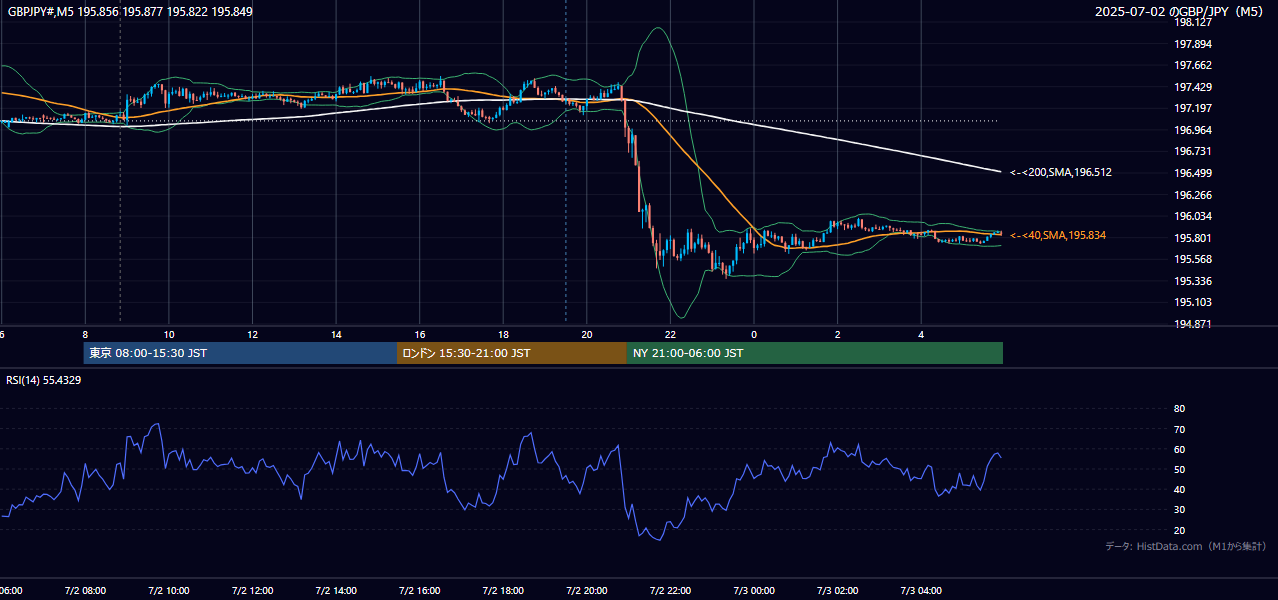This screenshot has height=600, width=1278.
Task: Click hour 16 on the price chart axis
Action: pyautogui.click(x=420, y=335)
